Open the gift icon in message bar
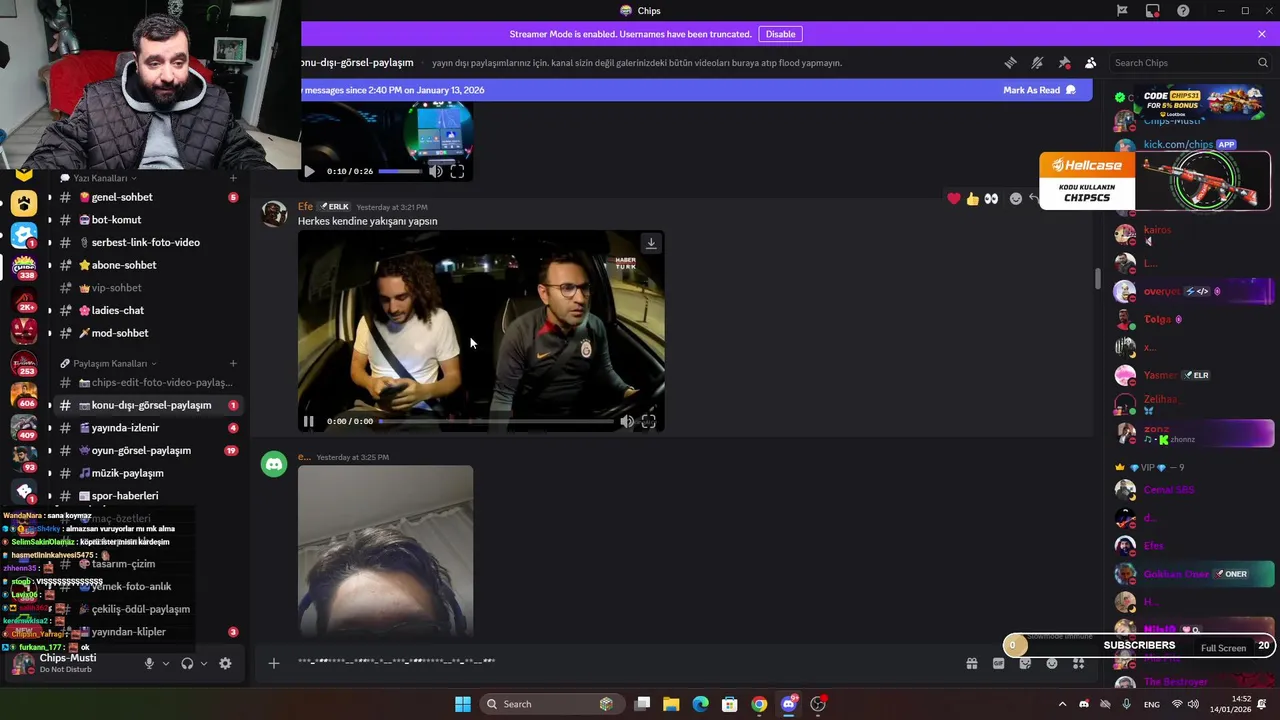 [971, 663]
